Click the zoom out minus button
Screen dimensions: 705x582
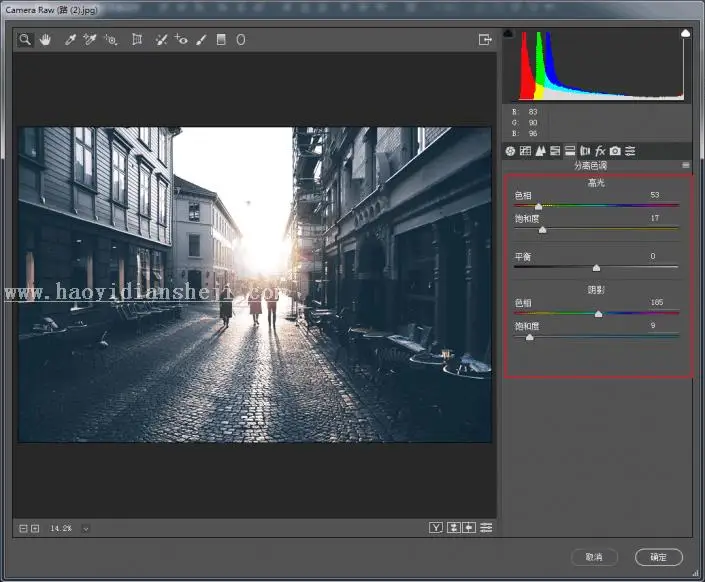click(x=23, y=528)
